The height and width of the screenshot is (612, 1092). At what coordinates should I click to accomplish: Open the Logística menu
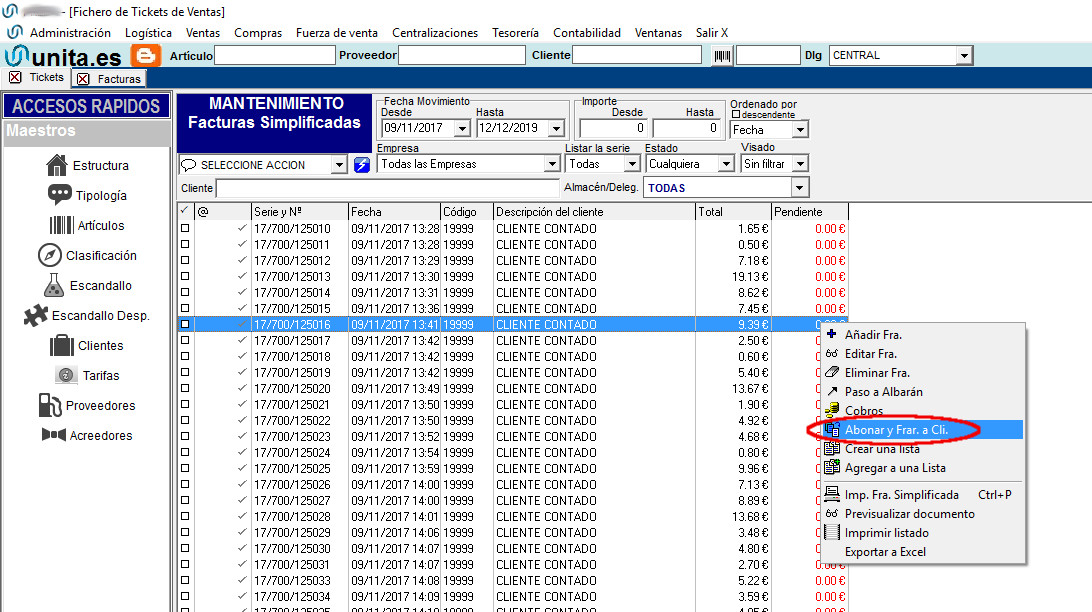148,33
